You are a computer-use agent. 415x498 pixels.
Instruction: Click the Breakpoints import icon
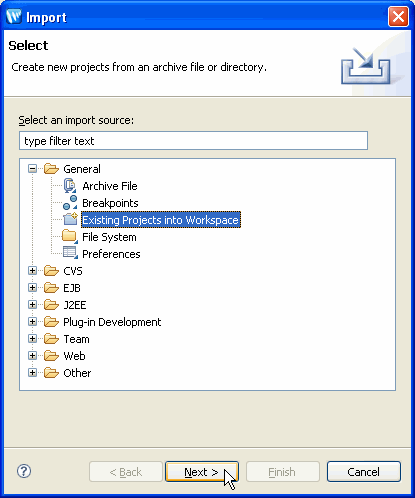70,203
